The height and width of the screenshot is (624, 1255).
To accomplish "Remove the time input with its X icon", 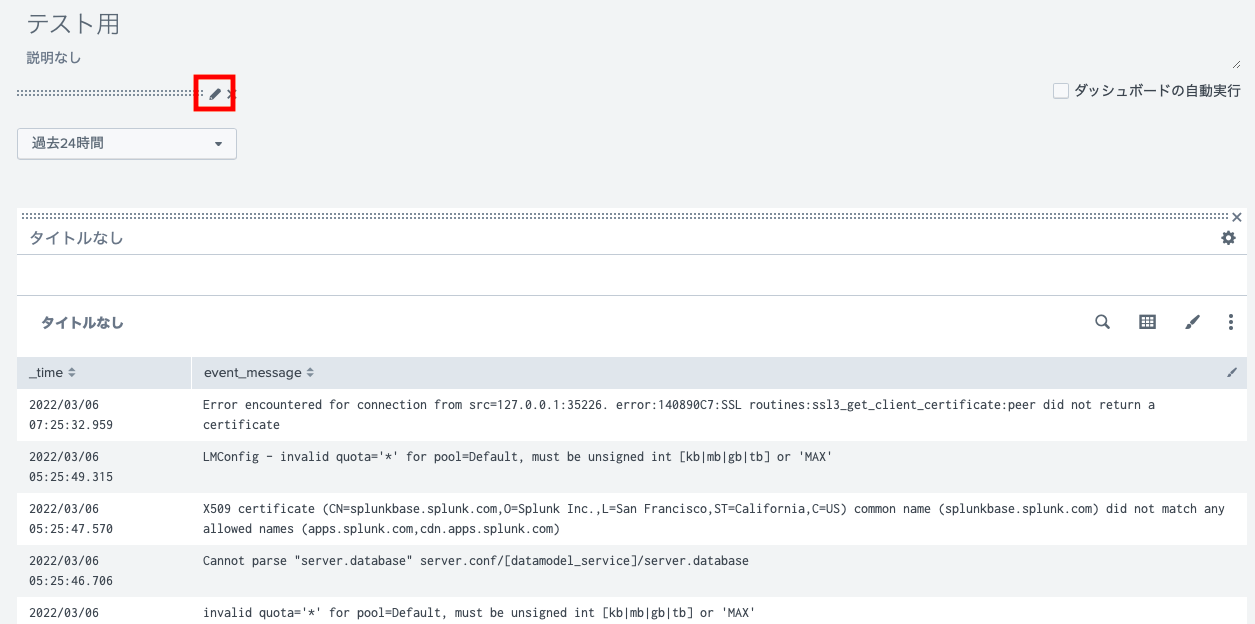I will click(x=231, y=93).
